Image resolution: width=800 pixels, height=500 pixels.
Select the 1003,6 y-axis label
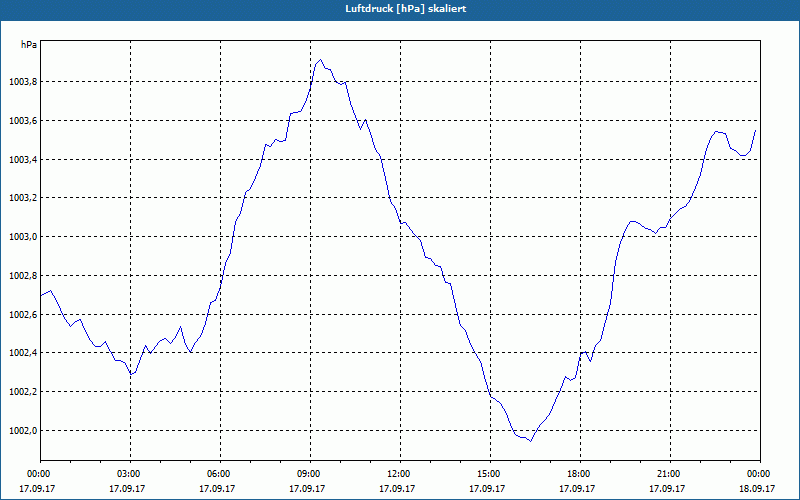point(23,121)
